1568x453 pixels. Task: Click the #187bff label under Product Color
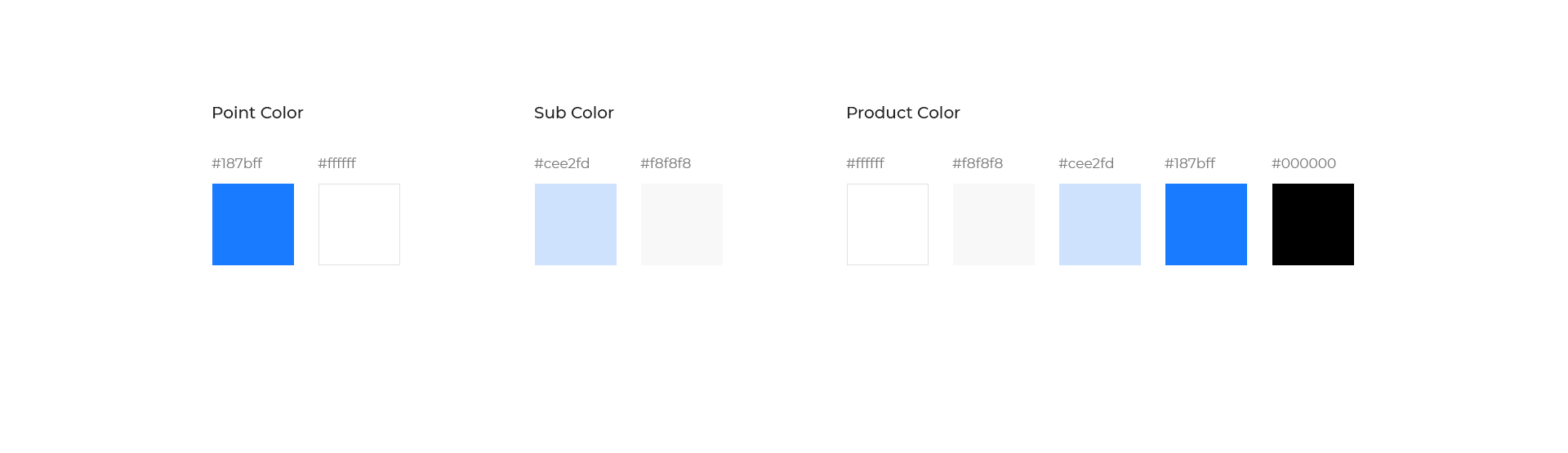pyautogui.click(x=1190, y=163)
